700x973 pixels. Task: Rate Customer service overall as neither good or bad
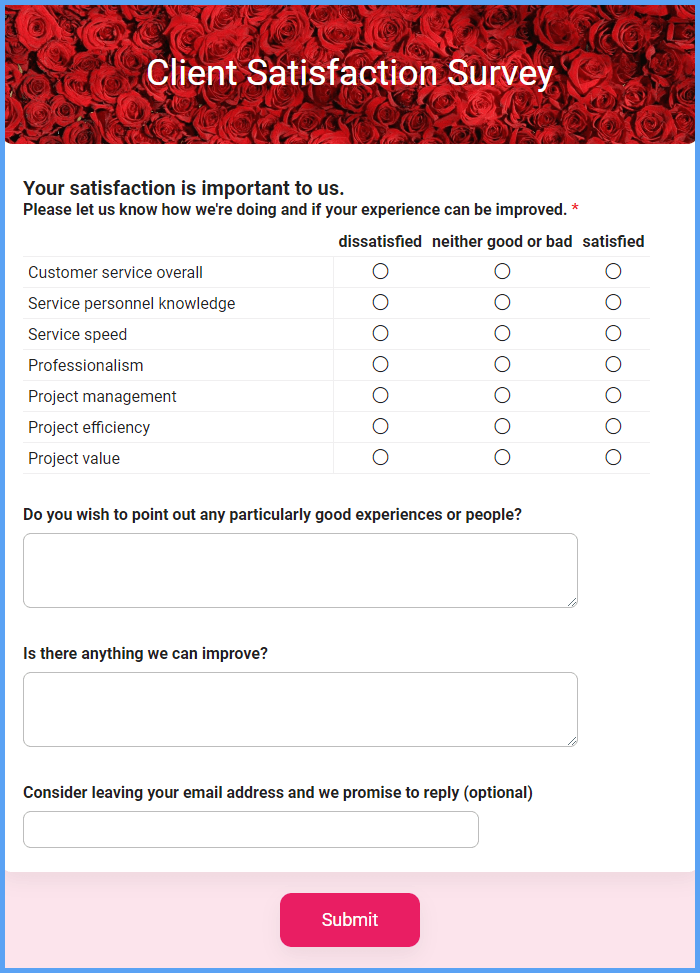[x=502, y=271]
